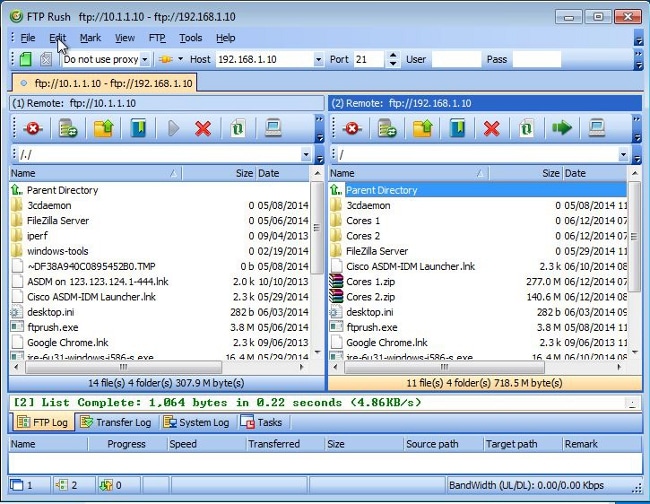The height and width of the screenshot is (504, 650).
Task: Select the ftp://10.1.1.10 - ftp://192.168.1.10 session tab
Action: (105, 83)
